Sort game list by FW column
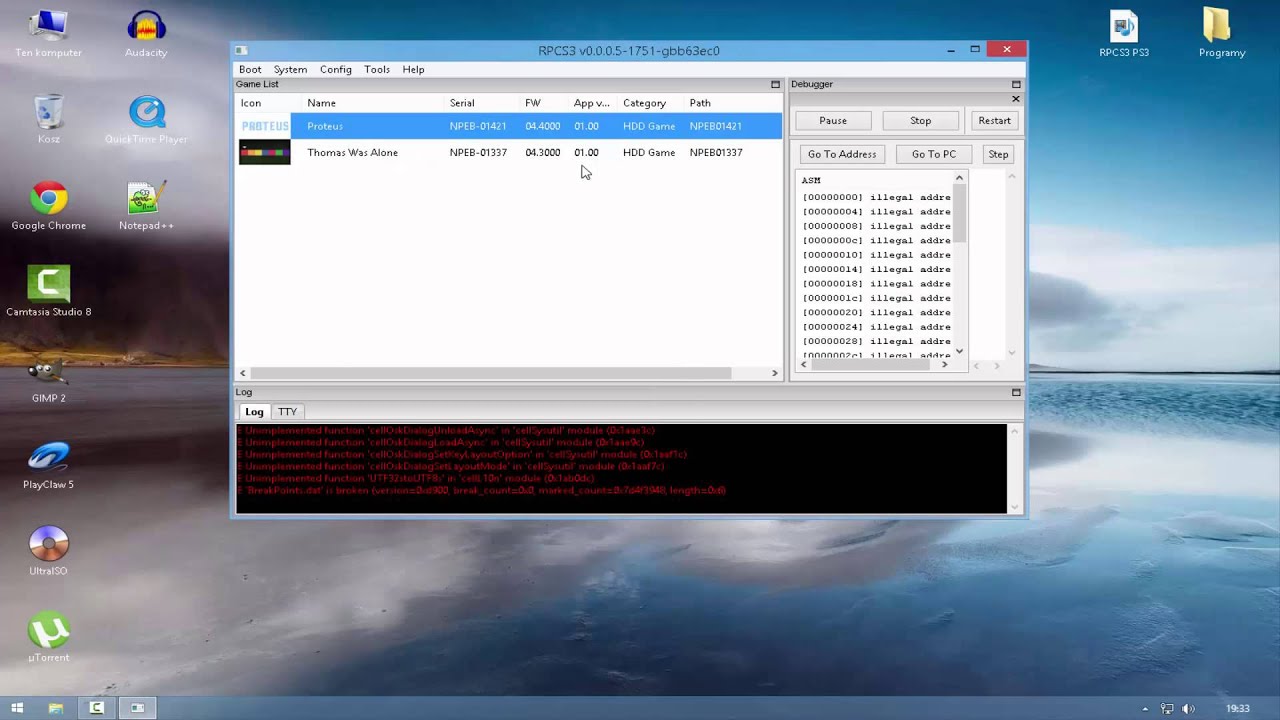This screenshot has height=720, width=1280. 544,103
